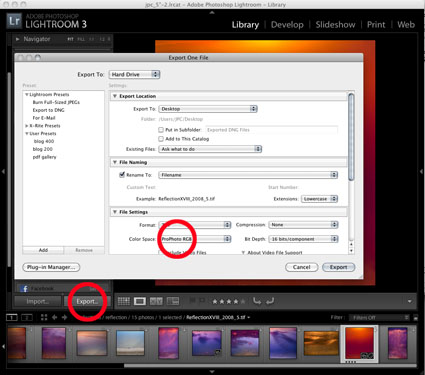Click the Import... button in Library
Viewport: 425px width, 375px height.
[x=38, y=301]
